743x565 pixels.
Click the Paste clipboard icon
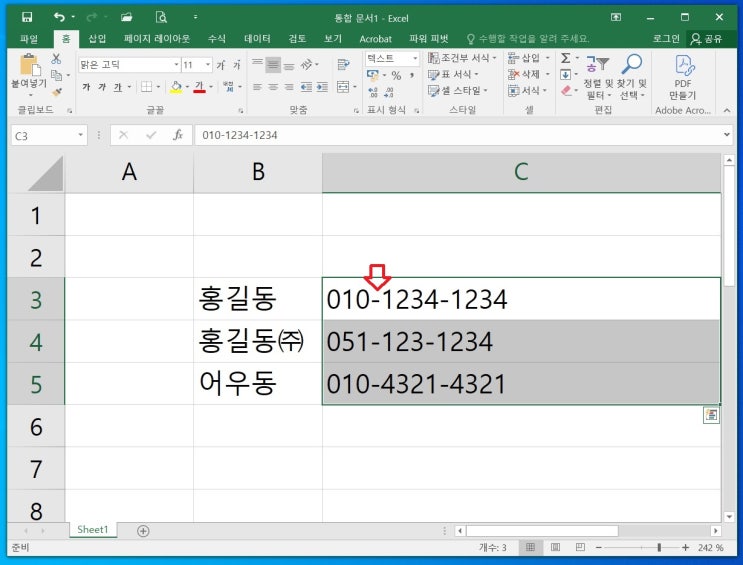pos(29,65)
